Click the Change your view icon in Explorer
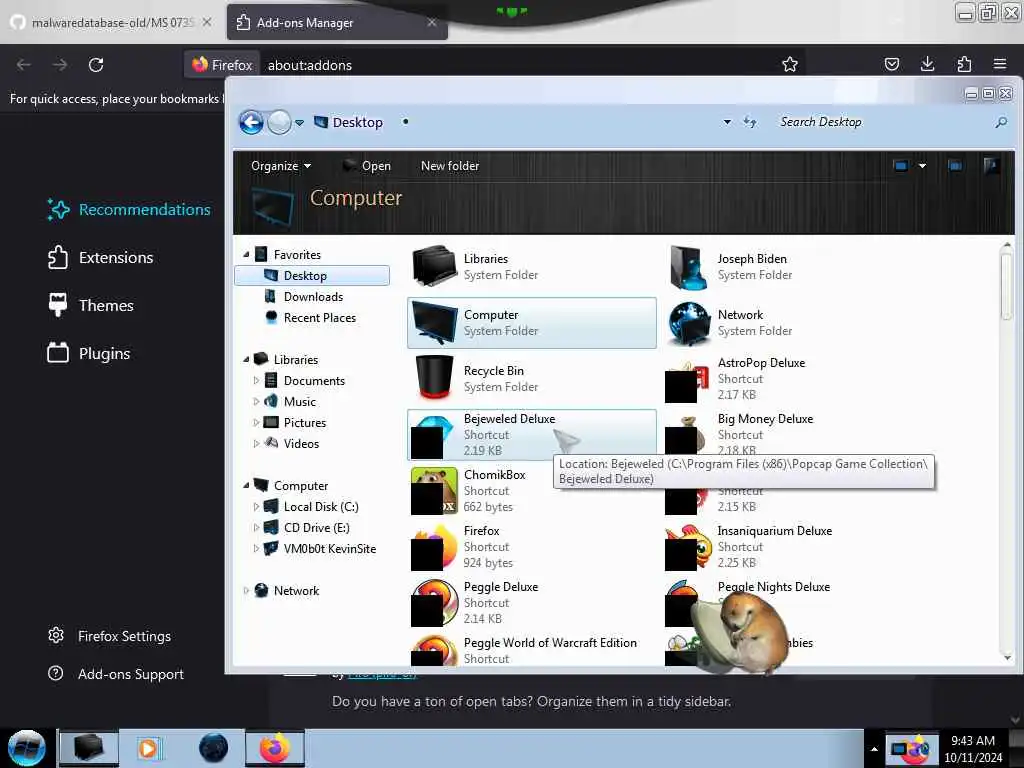 901,166
